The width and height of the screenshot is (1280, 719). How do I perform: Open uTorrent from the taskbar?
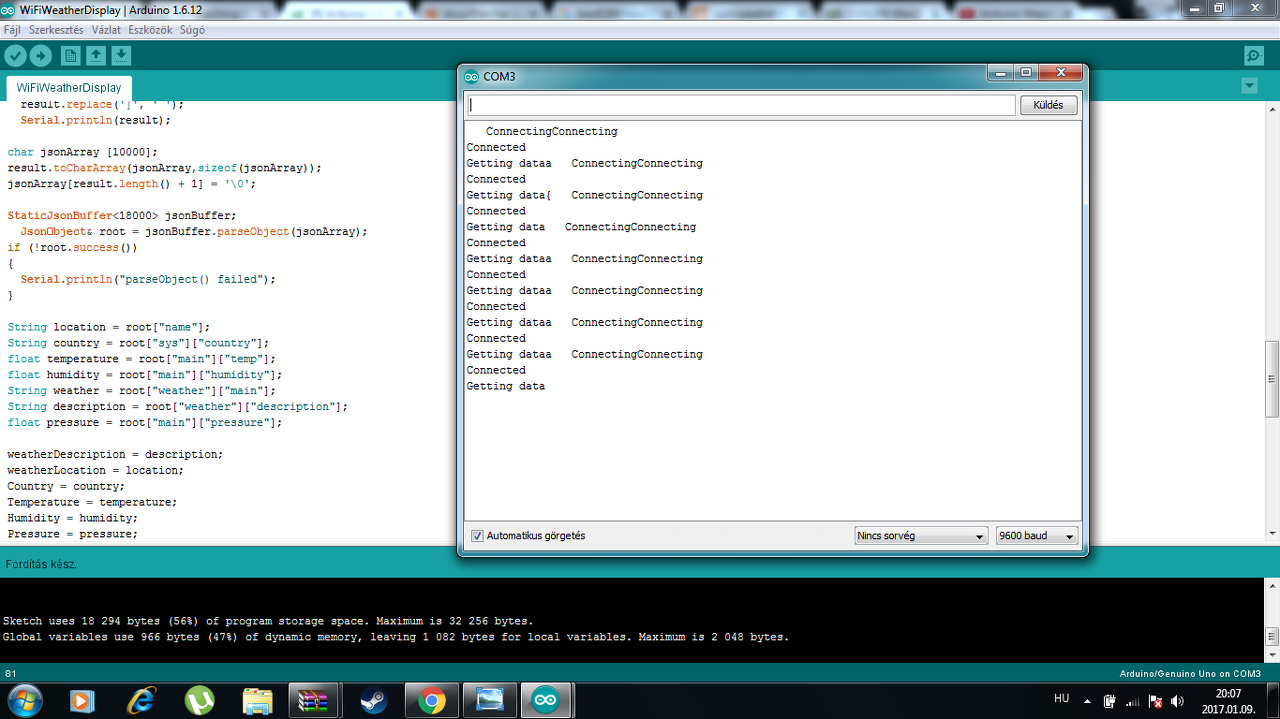click(200, 700)
